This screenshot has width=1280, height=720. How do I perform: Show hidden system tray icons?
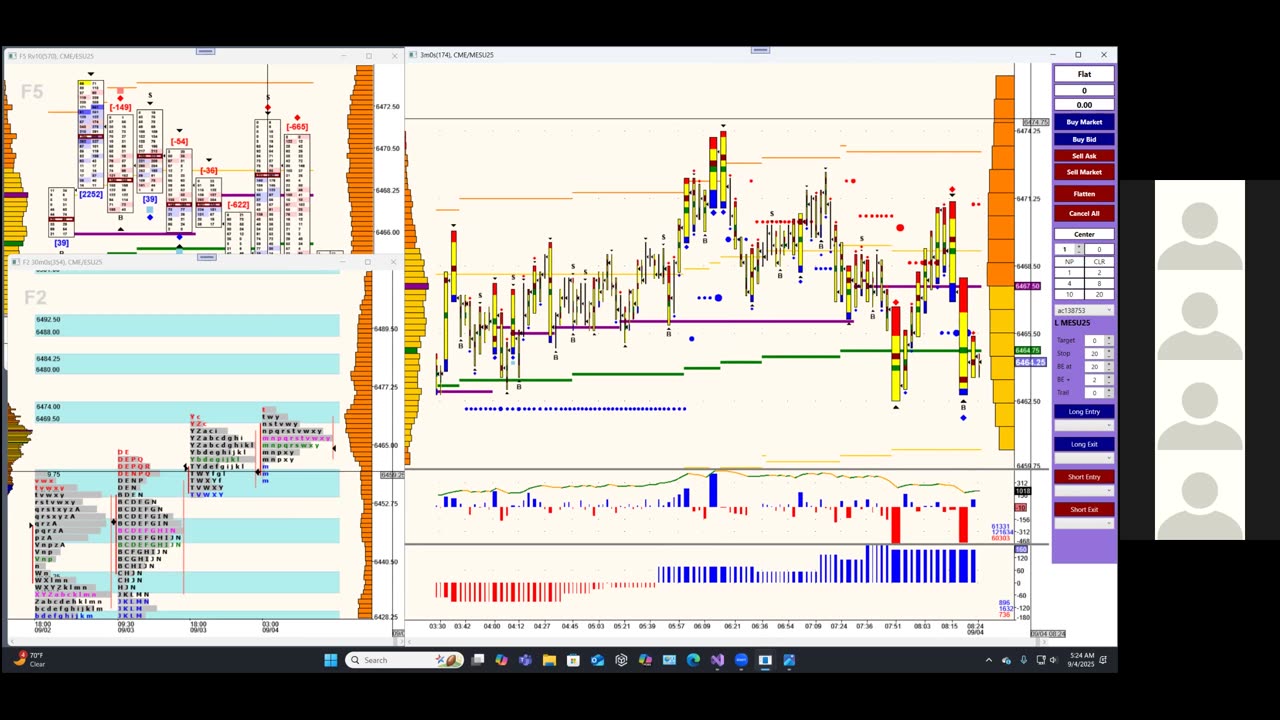[989, 660]
